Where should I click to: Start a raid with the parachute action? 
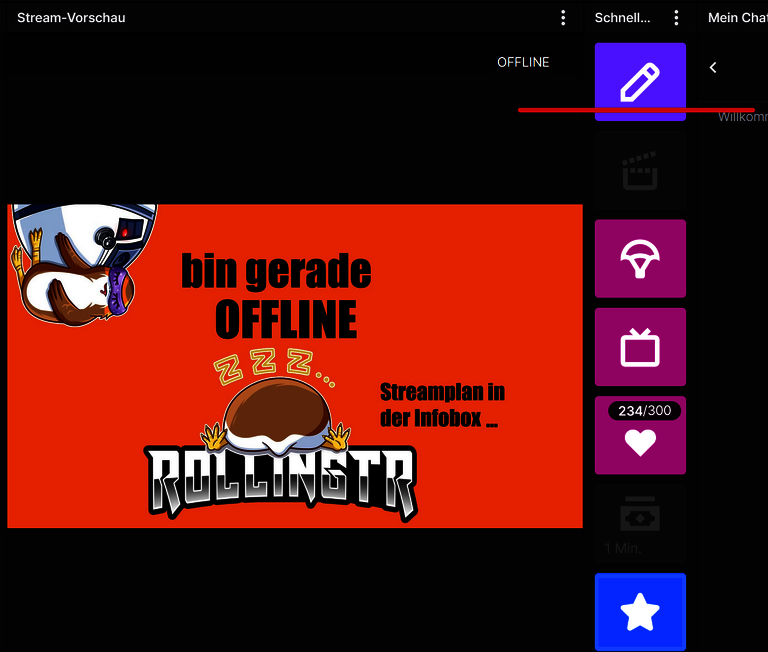(x=640, y=259)
